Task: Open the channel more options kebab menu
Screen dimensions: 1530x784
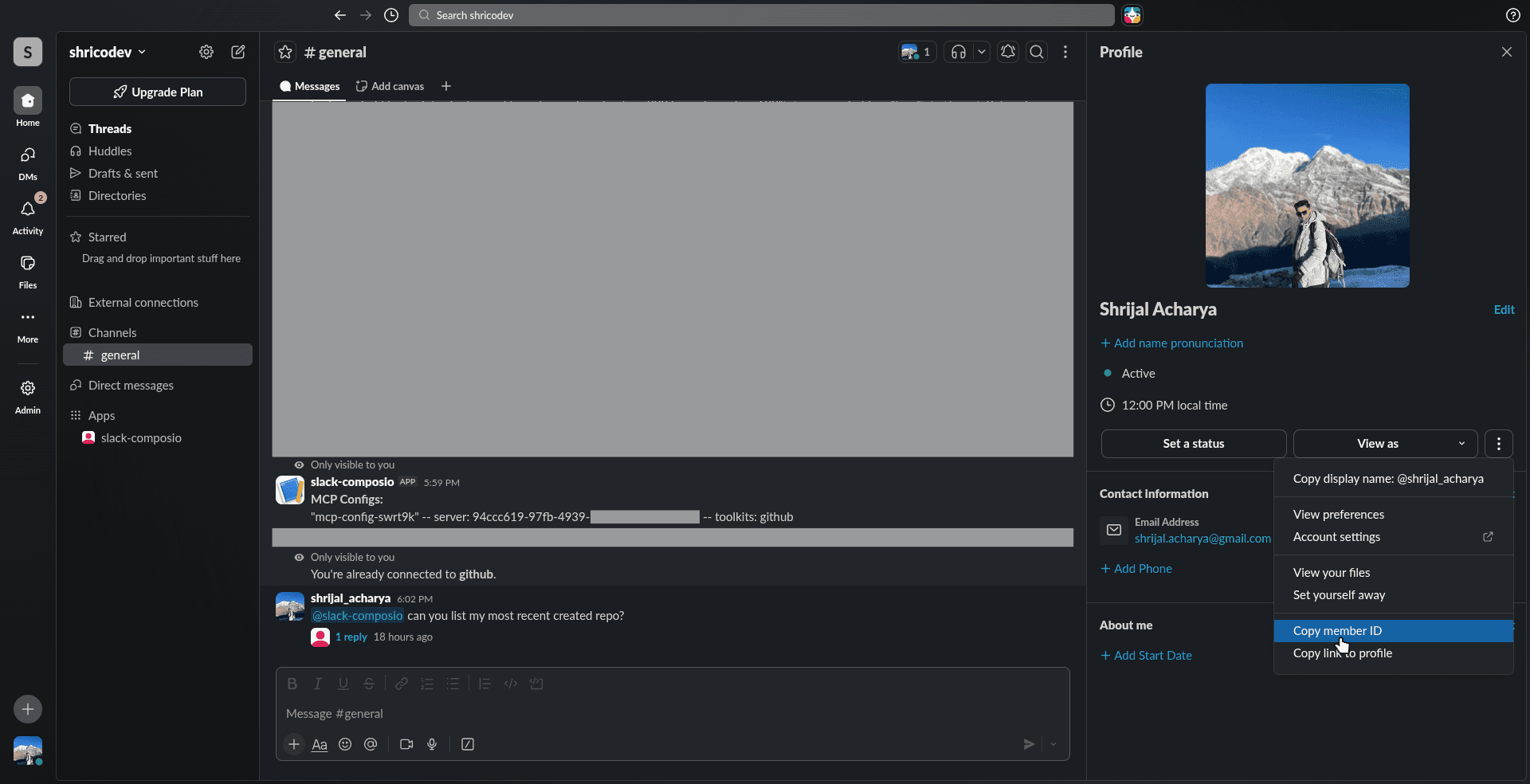Action: pyautogui.click(x=1065, y=52)
